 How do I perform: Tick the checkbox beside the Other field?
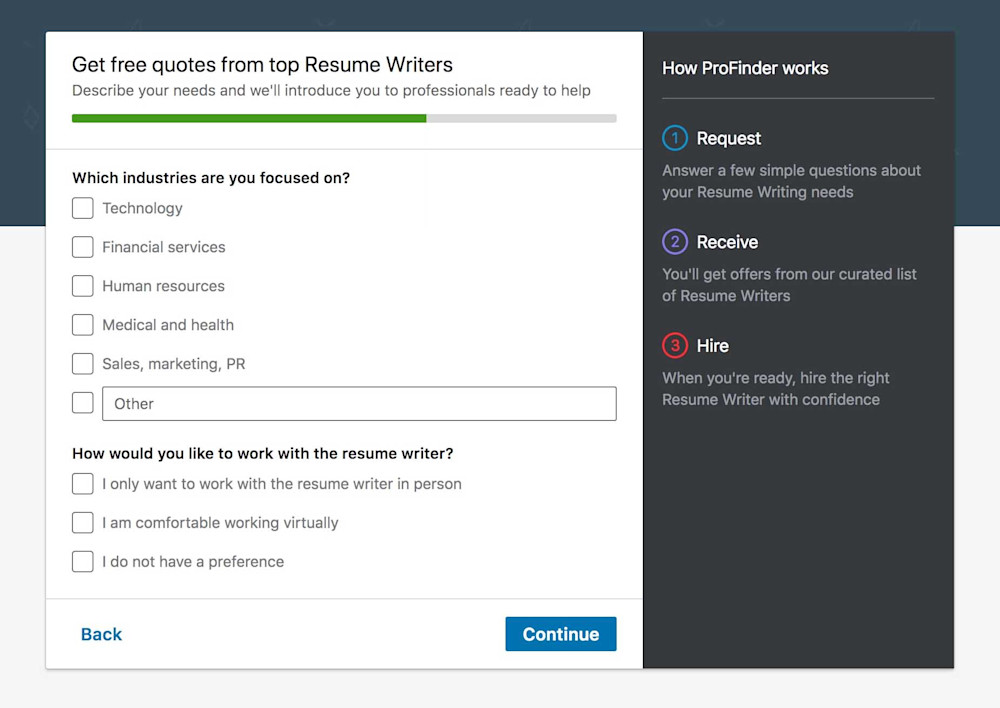[x=82, y=402]
